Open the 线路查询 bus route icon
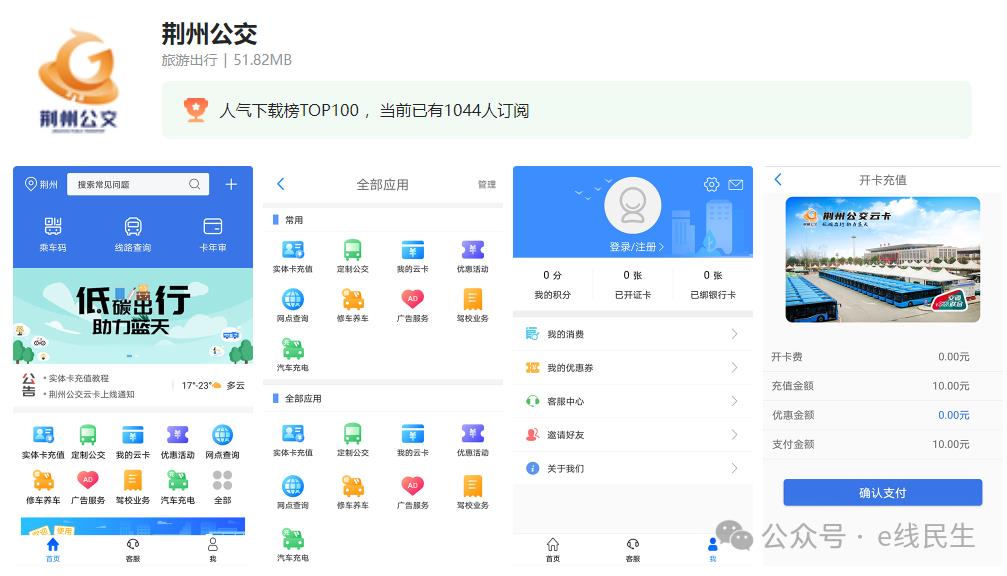This screenshot has width=1007, height=576. tap(133, 226)
